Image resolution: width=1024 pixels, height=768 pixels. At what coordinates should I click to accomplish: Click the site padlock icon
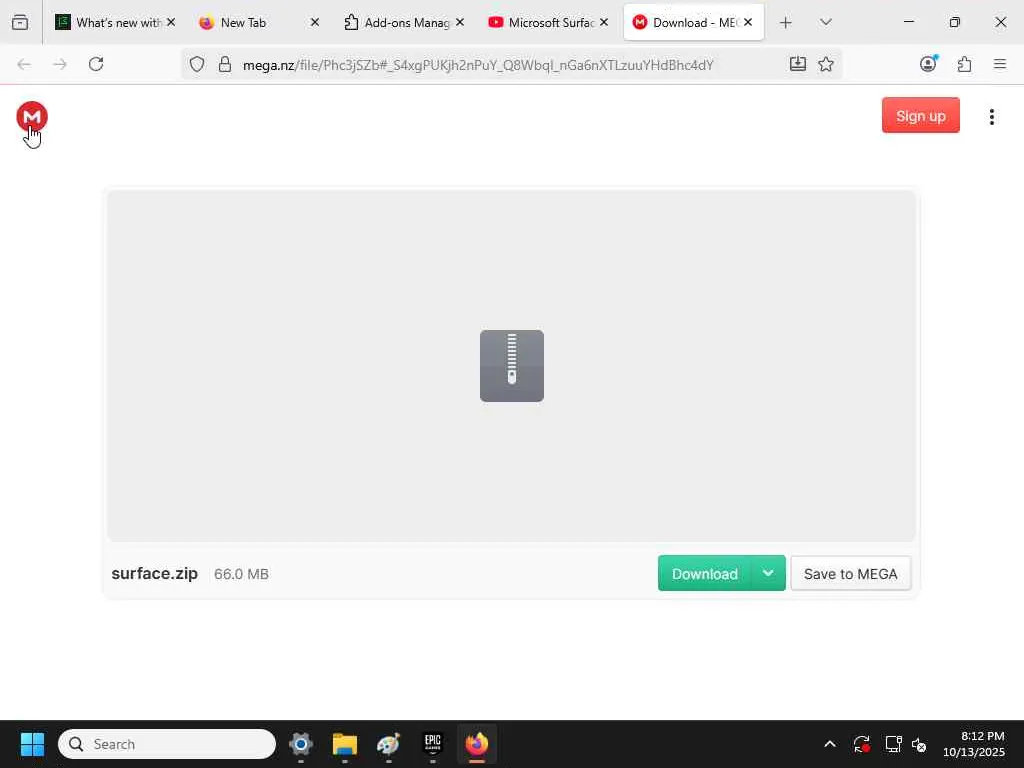225,64
